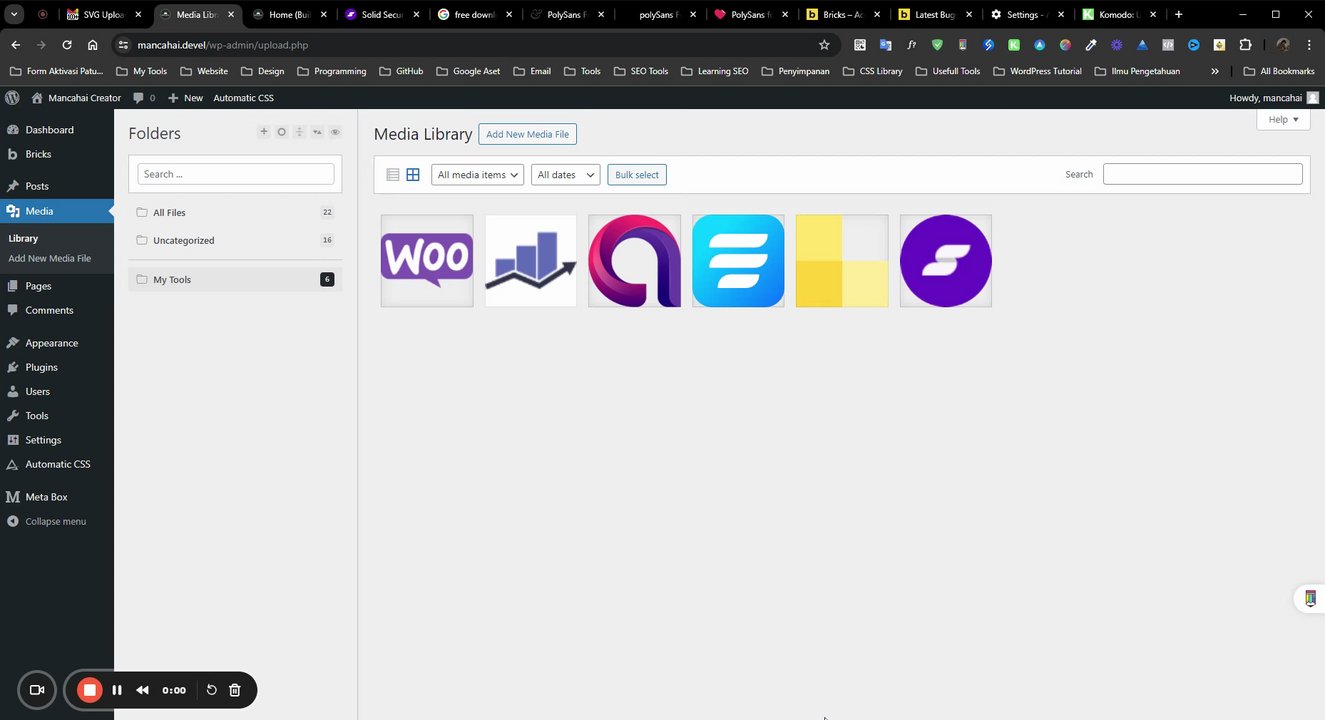Open the Chrome three-dot menu
The width and height of the screenshot is (1325, 720).
pyautogui.click(x=1309, y=45)
